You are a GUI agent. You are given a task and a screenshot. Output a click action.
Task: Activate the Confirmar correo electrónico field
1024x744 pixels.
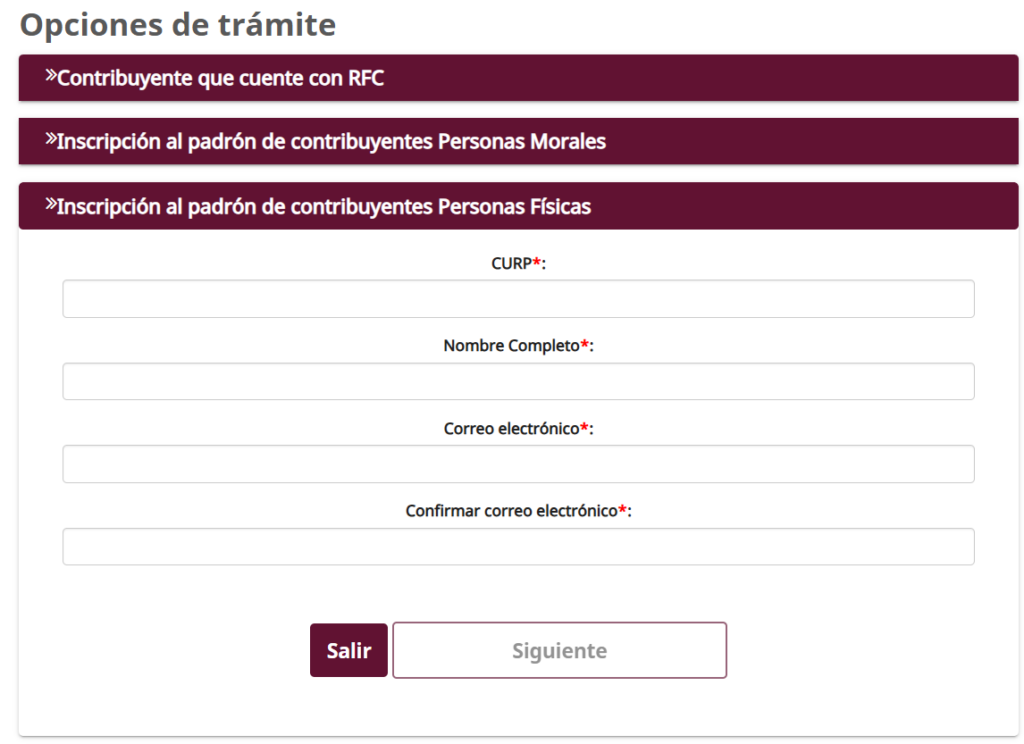[x=518, y=547]
